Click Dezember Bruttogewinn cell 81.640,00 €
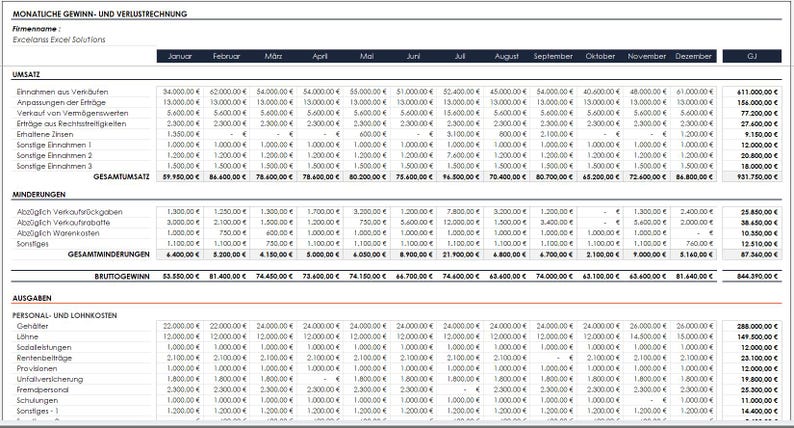The image size is (794, 428). [x=693, y=277]
